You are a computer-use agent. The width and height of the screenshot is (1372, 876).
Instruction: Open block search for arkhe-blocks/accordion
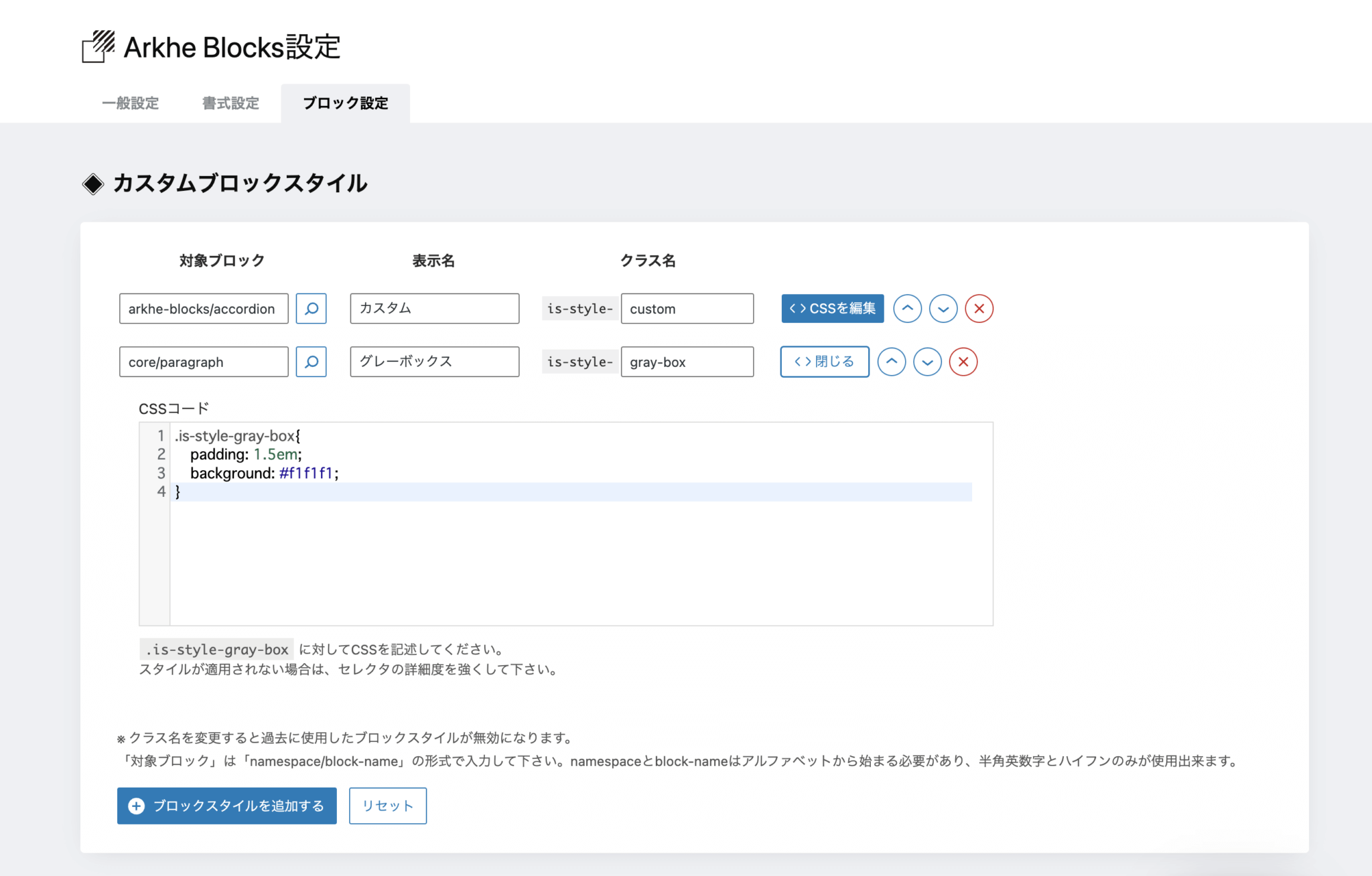(x=311, y=309)
